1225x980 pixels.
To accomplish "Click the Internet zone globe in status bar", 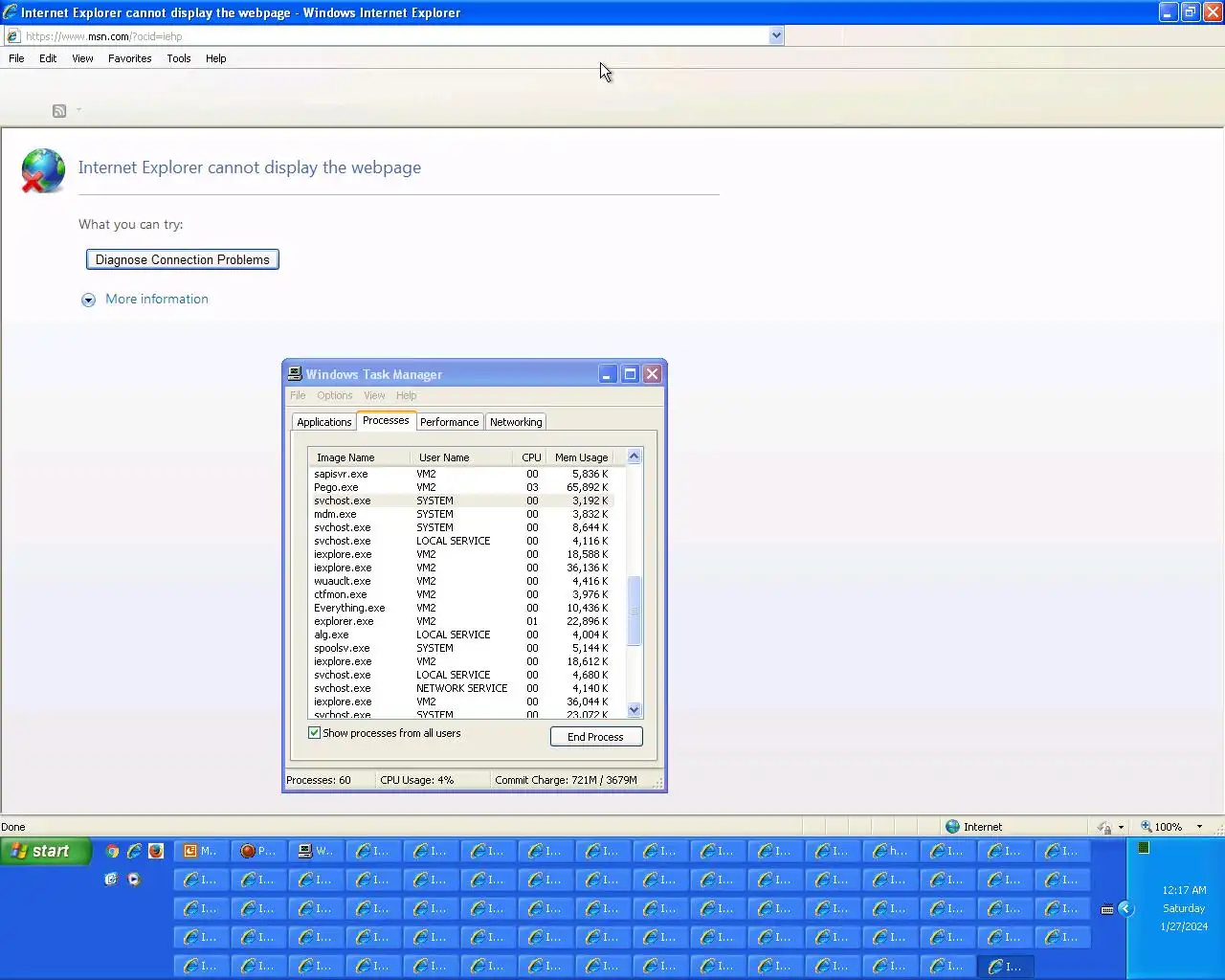I will (x=952, y=827).
